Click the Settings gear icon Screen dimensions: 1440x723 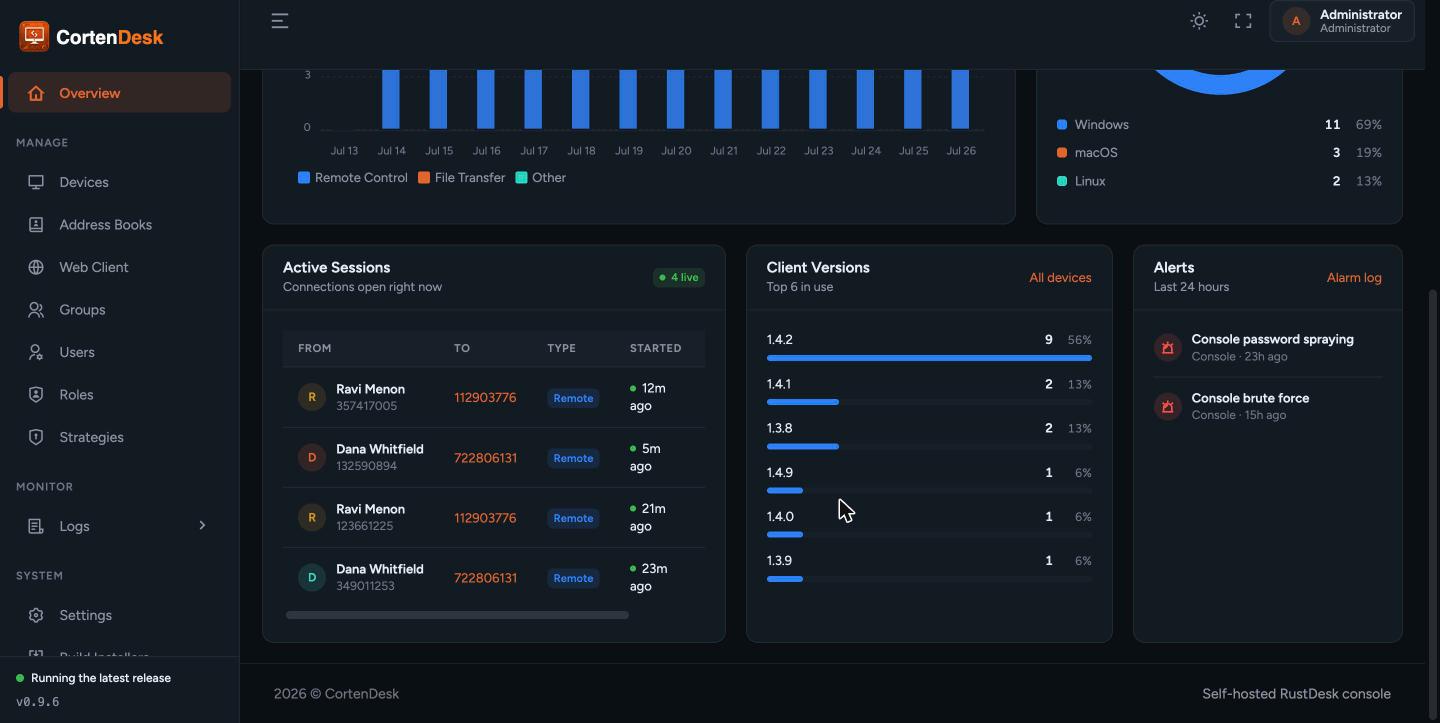point(36,615)
